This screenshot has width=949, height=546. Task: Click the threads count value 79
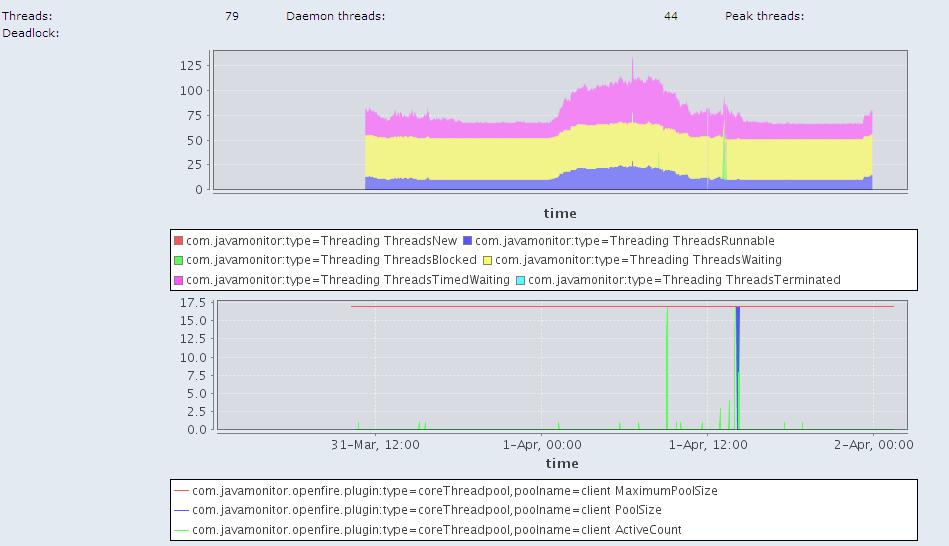tap(232, 16)
